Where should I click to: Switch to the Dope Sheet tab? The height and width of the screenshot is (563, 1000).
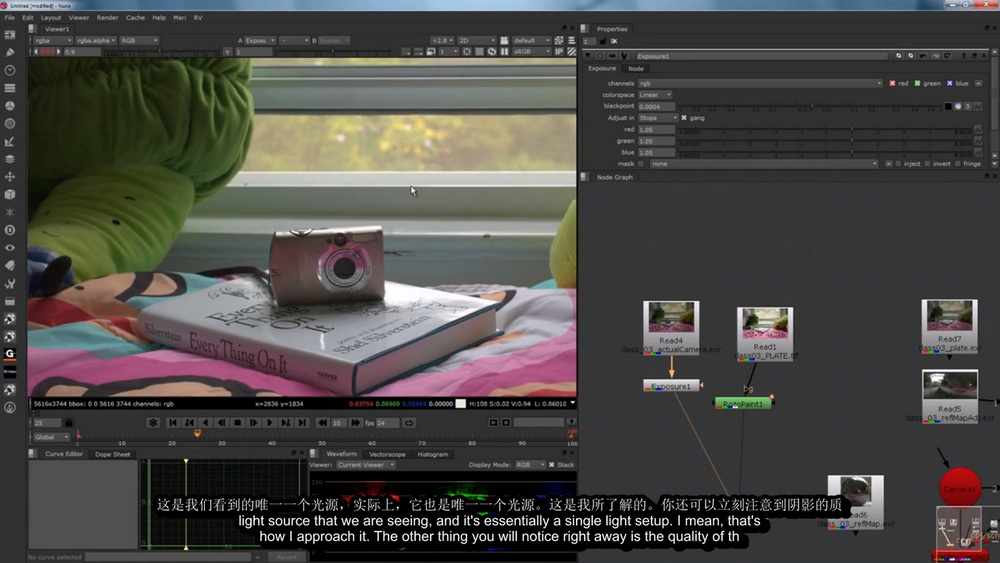click(112, 455)
